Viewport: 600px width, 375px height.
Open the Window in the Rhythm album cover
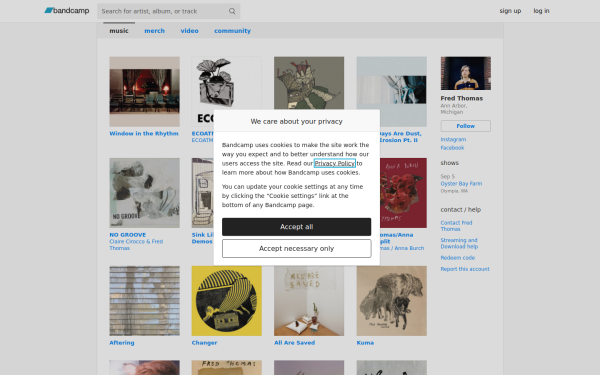[x=145, y=92]
